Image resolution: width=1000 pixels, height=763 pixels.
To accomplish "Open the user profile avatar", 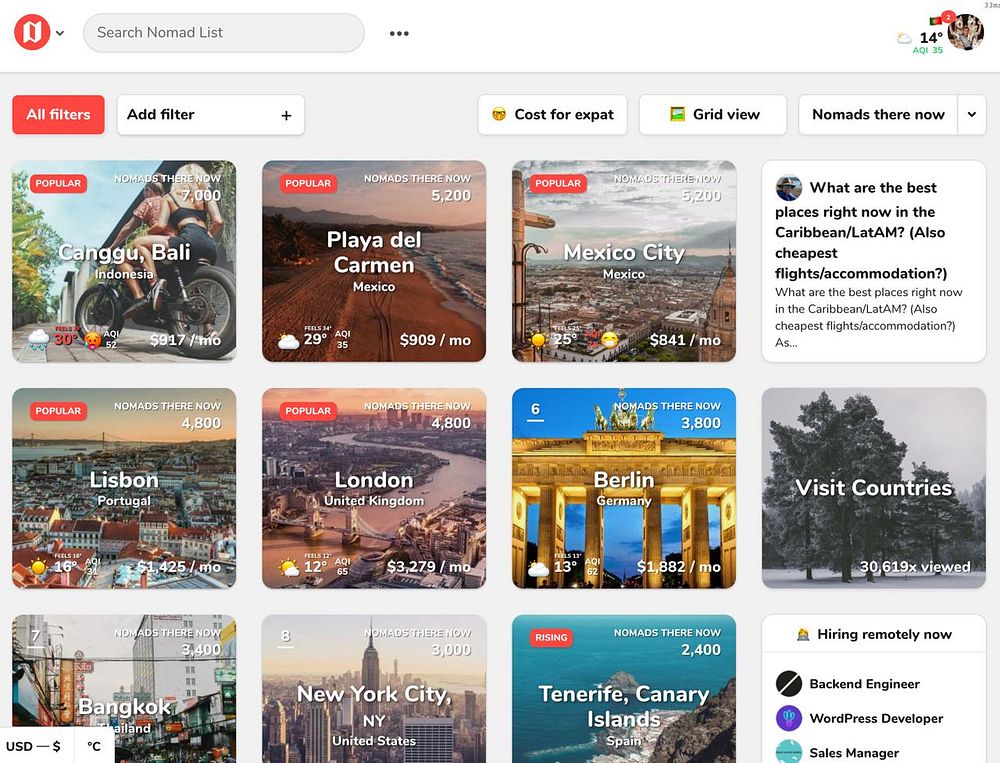I will 965,32.
